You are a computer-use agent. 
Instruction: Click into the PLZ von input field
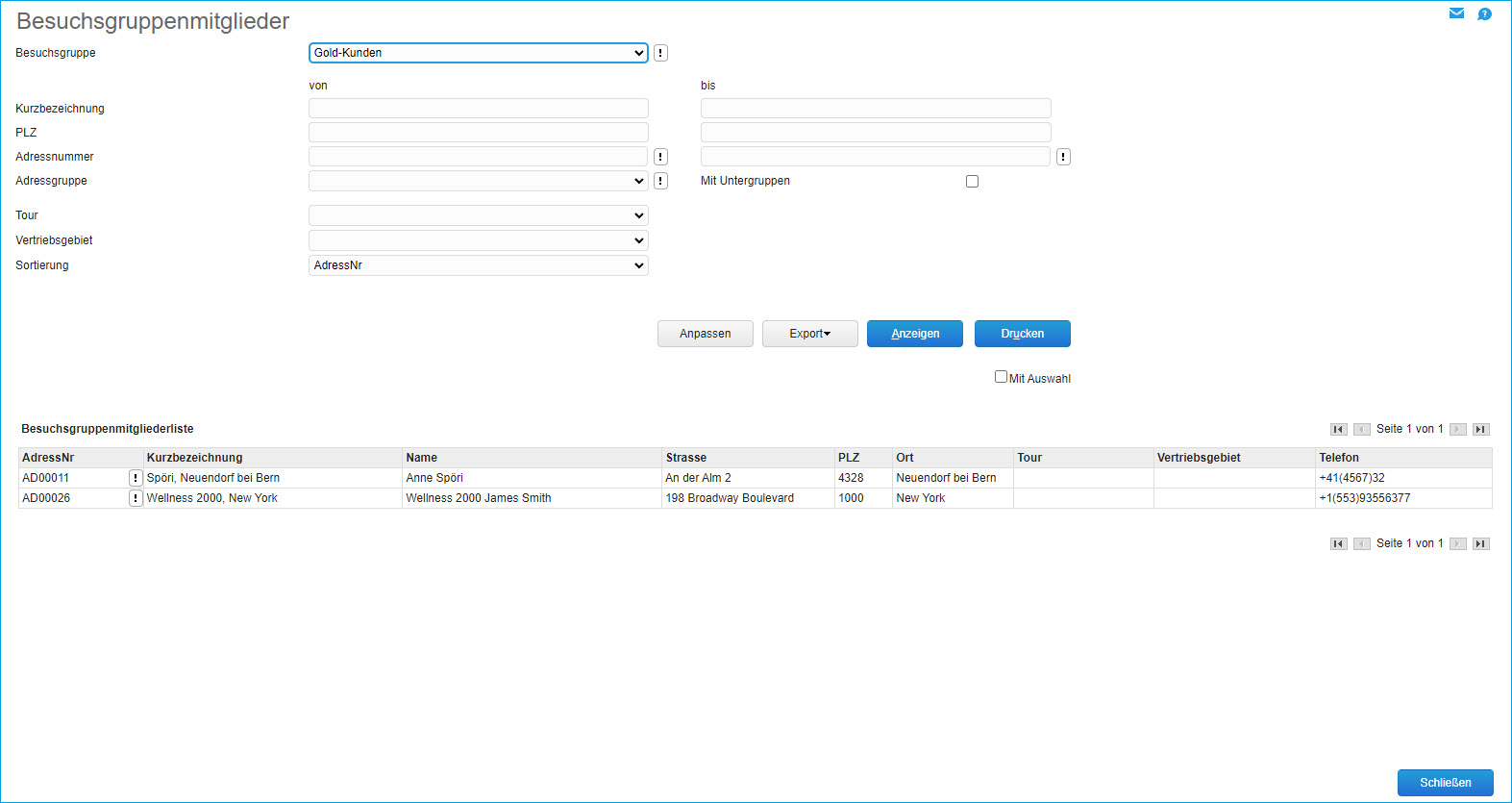(x=478, y=133)
